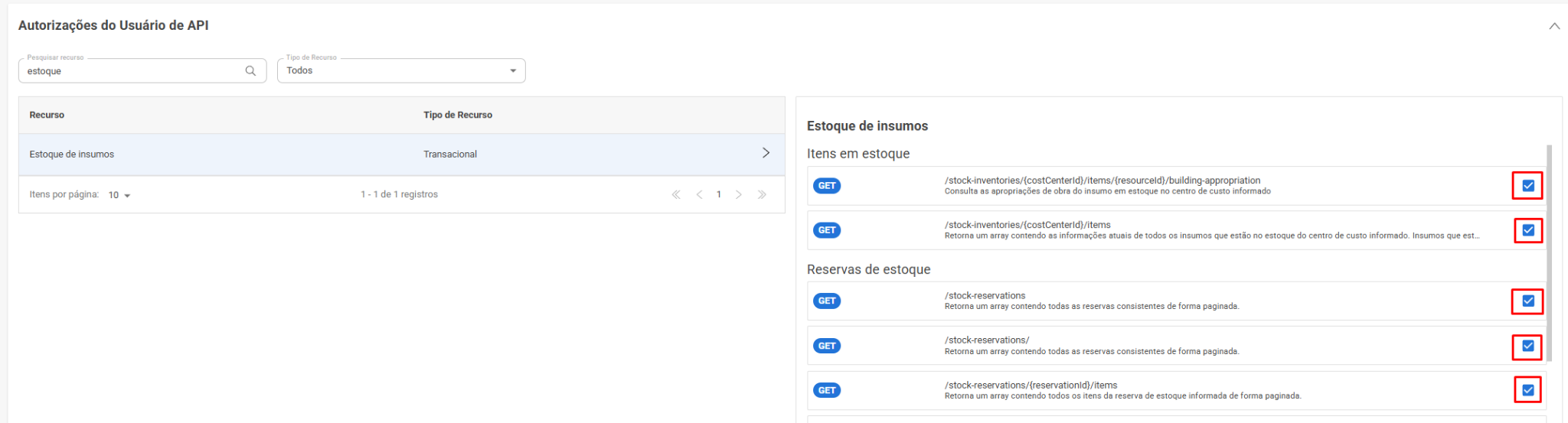Uncheck the building-appropriation endpoint checkbox
1568x423 pixels.
(1528, 186)
